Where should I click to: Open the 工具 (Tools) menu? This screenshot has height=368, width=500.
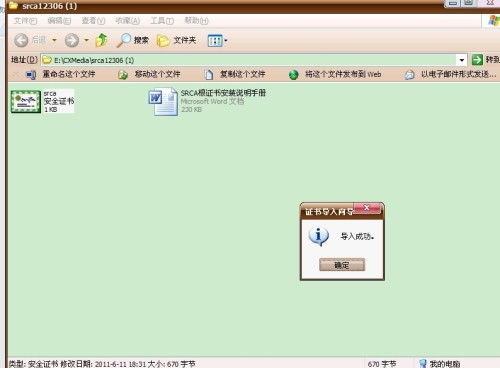[x=162, y=21]
